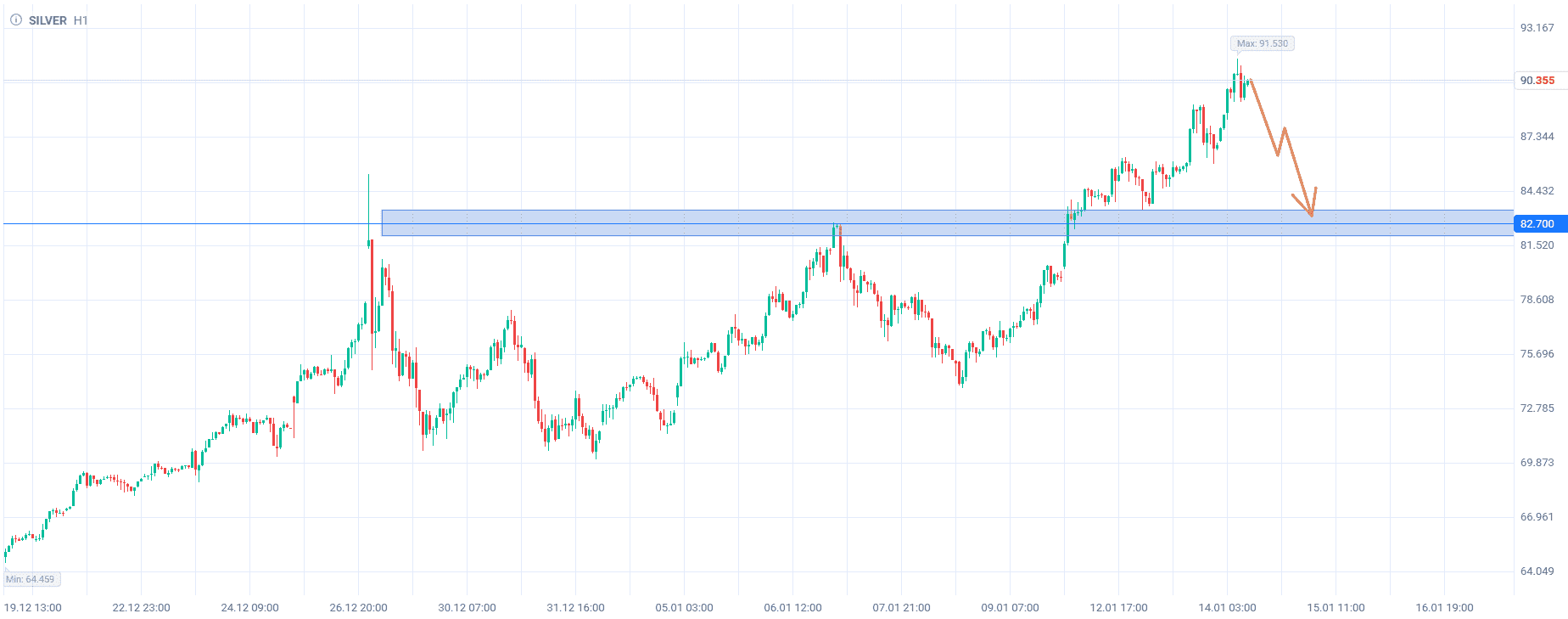Click the Max: 91.530 price tag

(1262, 43)
